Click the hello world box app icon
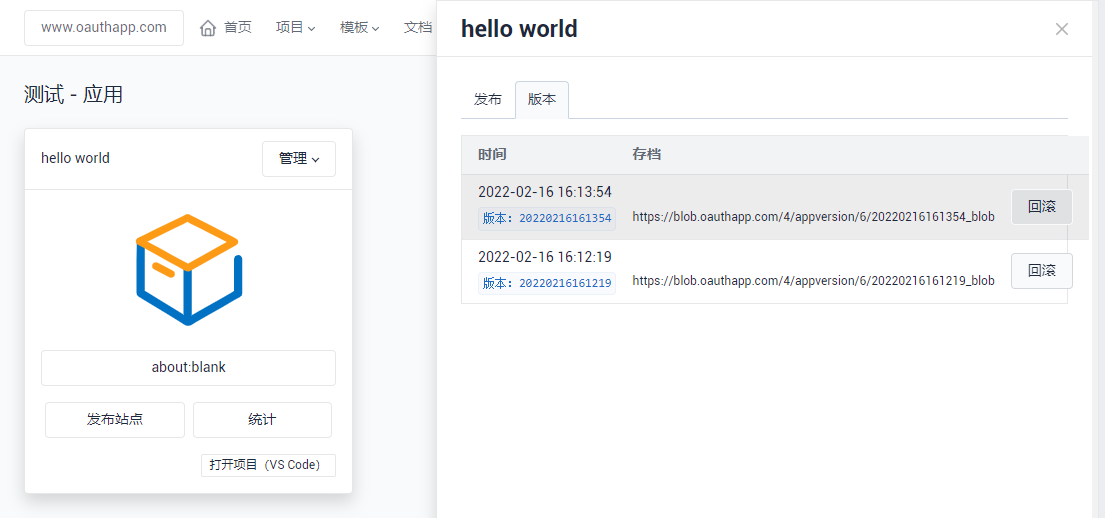 (x=189, y=270)
